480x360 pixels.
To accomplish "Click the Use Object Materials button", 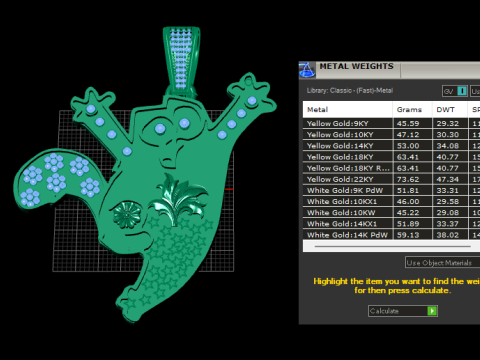I will (442, 263).
